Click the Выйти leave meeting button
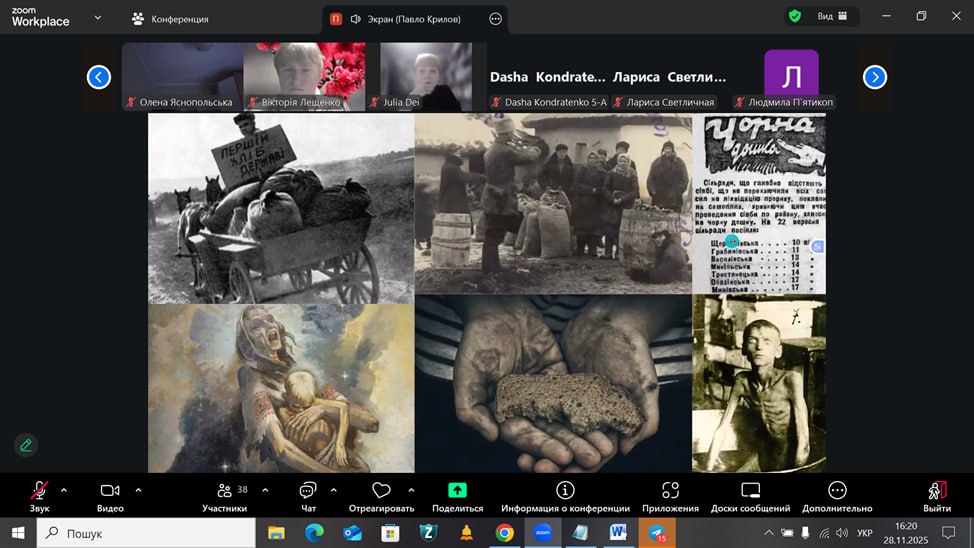The height and width of the screenshot is (548, 974). pos(937,490)
